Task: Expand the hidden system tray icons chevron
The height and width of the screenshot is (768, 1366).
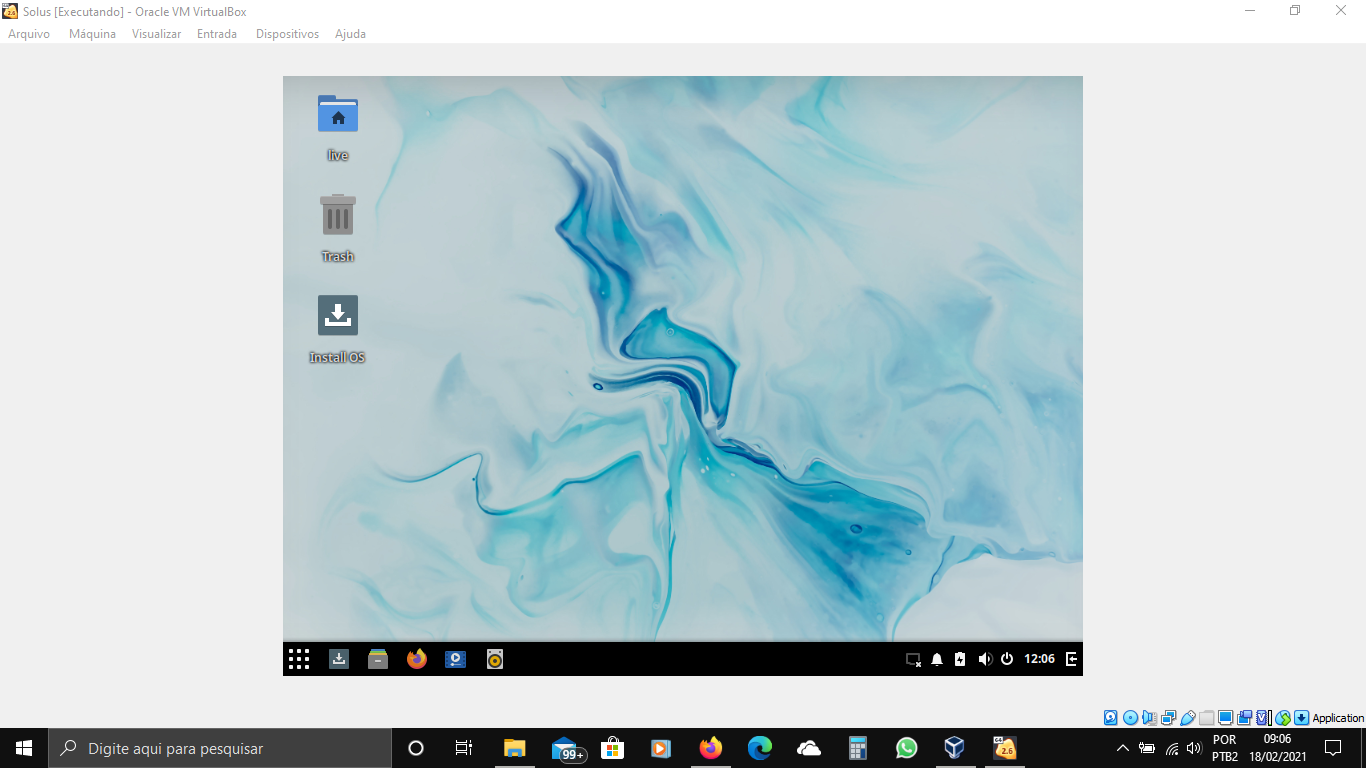Action: [1122, 748]
